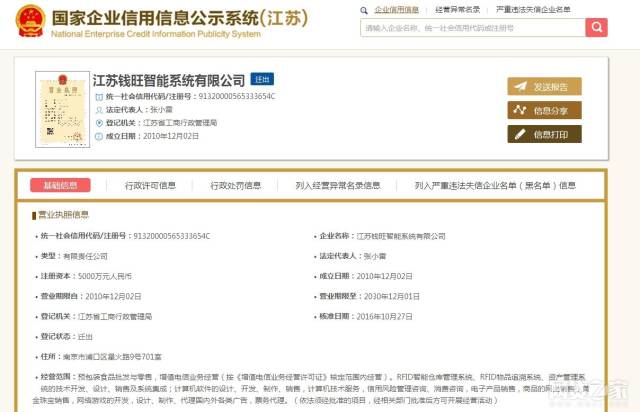Focus the enterprise name search input field
Screen dimensions: 640x412
pyautogui.click(x=473, y=28)
